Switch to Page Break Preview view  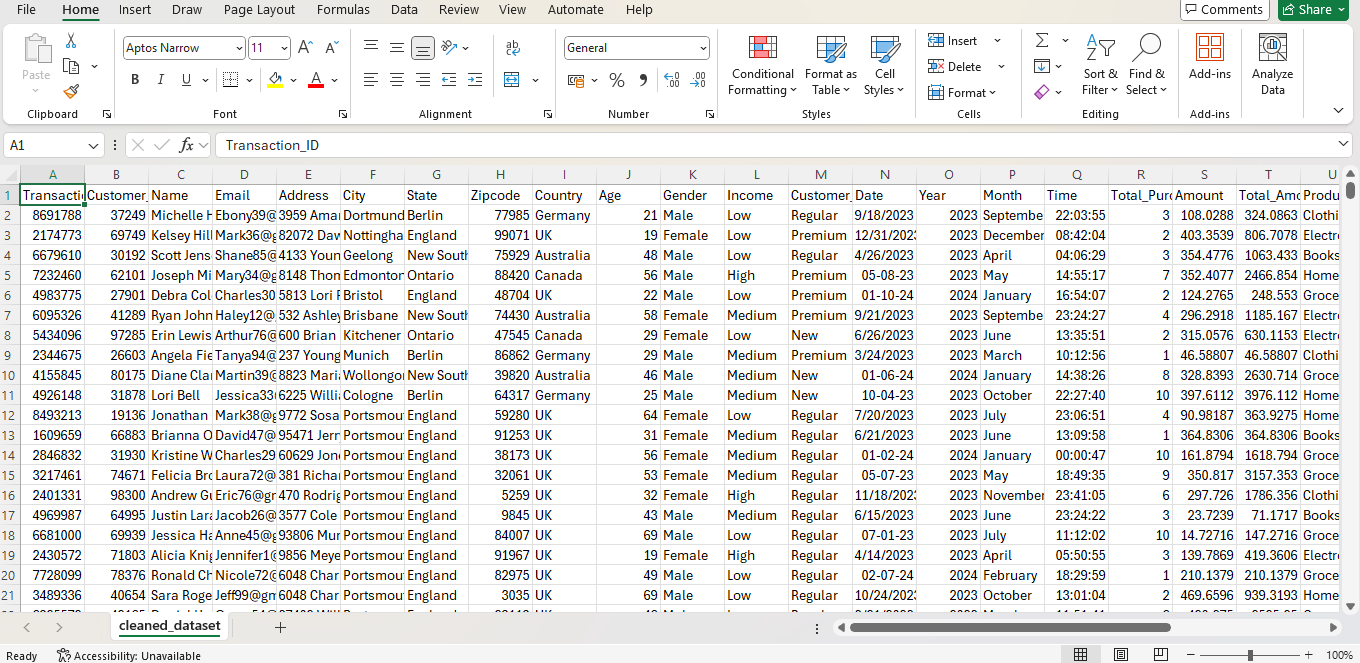(x=1160, y=655)
